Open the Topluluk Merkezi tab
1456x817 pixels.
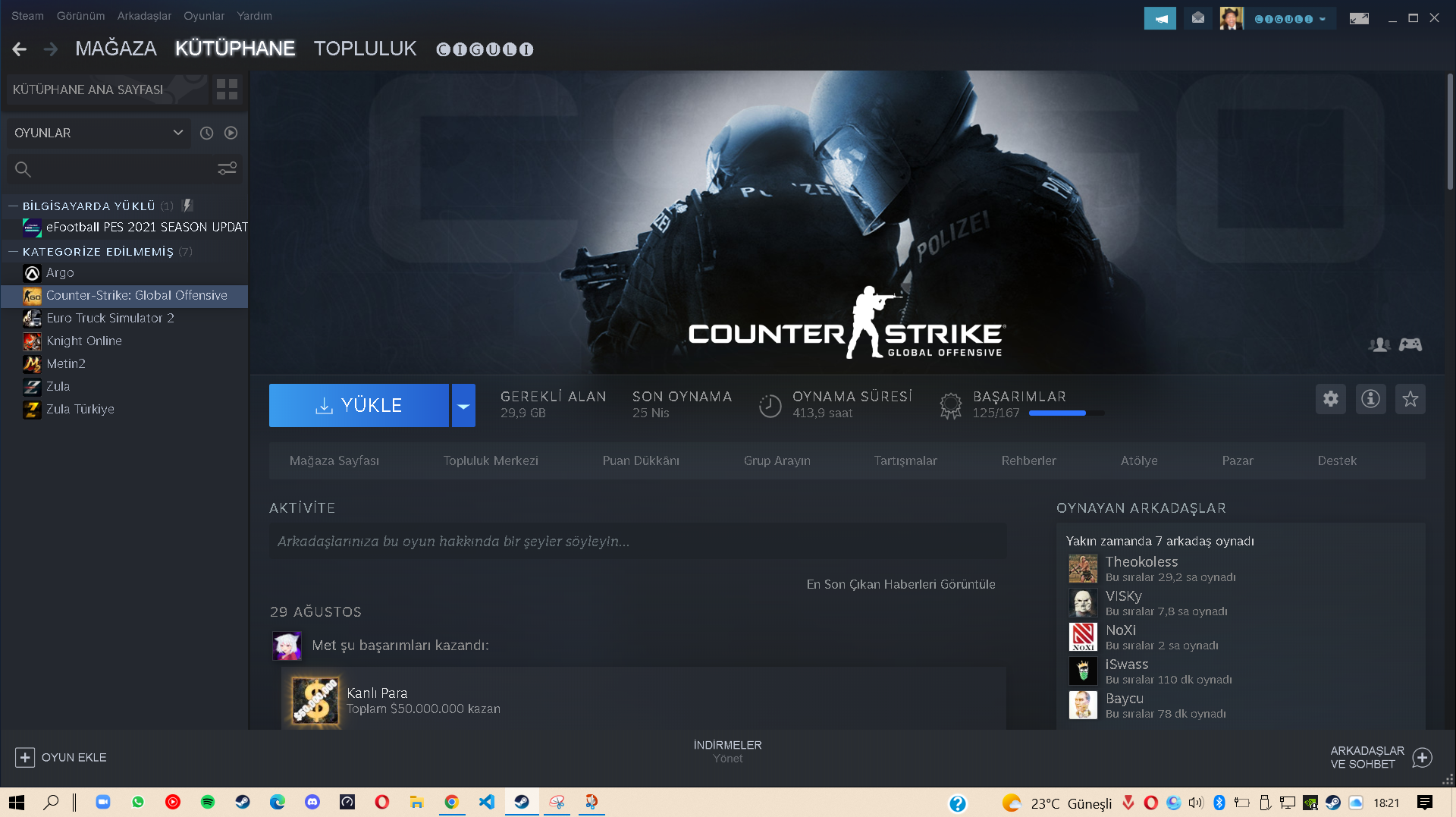(491, 460)
